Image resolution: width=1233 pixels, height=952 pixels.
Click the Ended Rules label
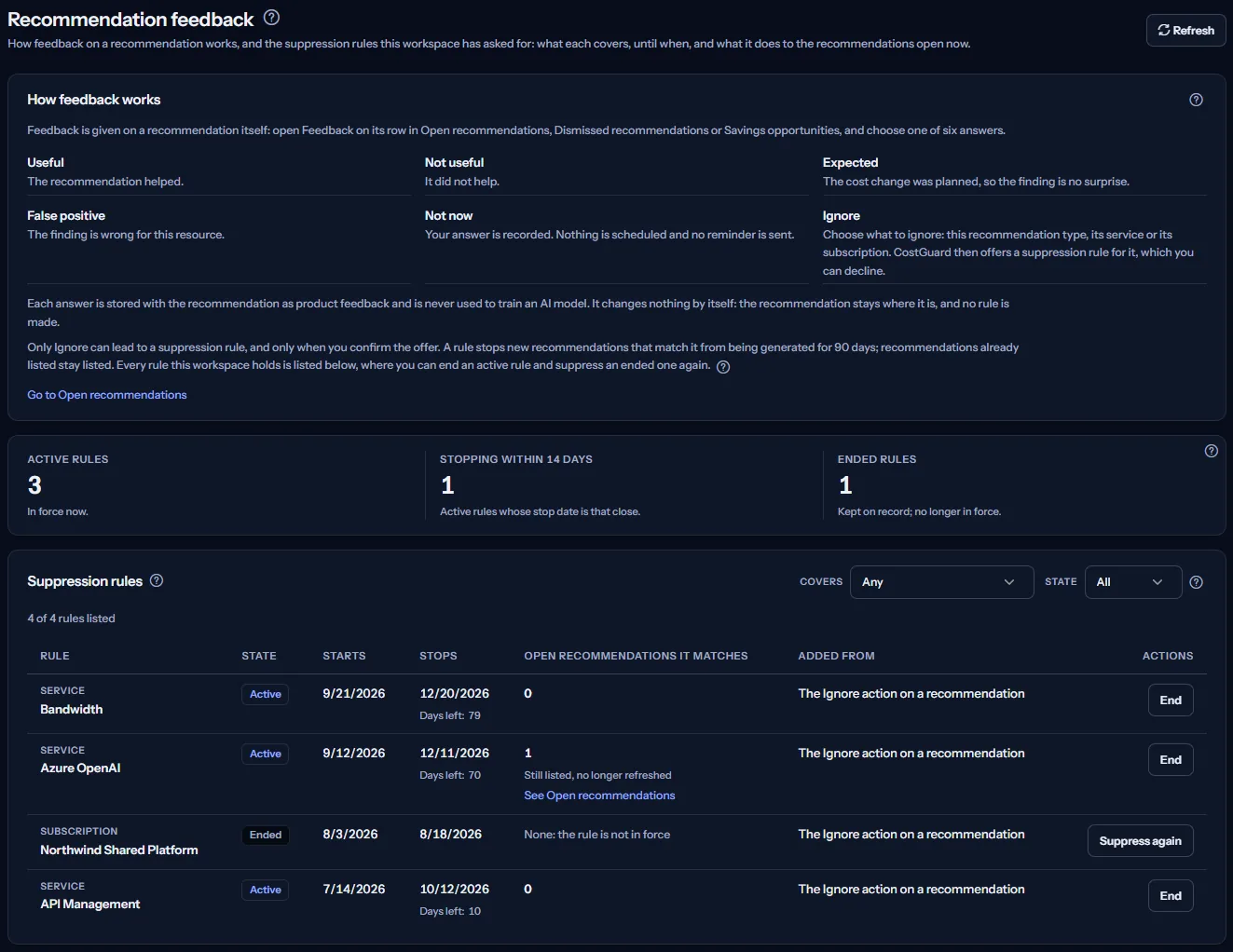pyautogui.click(x=877, y=459)
